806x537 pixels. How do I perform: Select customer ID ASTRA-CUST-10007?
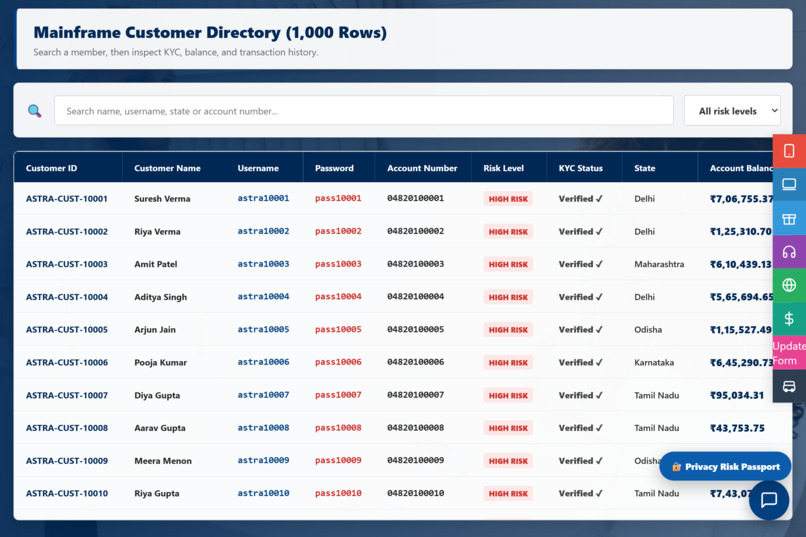point(67,395)
